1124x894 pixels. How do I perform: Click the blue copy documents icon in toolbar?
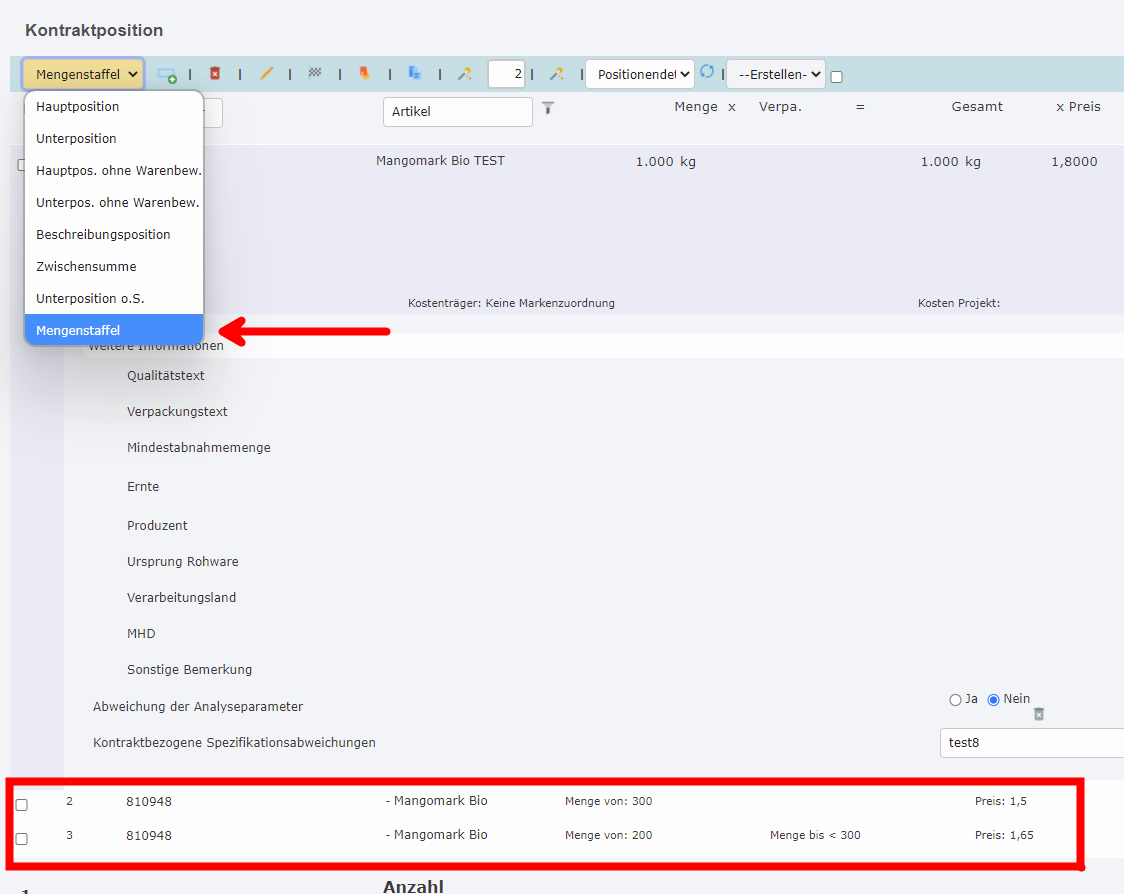[414, 74]
